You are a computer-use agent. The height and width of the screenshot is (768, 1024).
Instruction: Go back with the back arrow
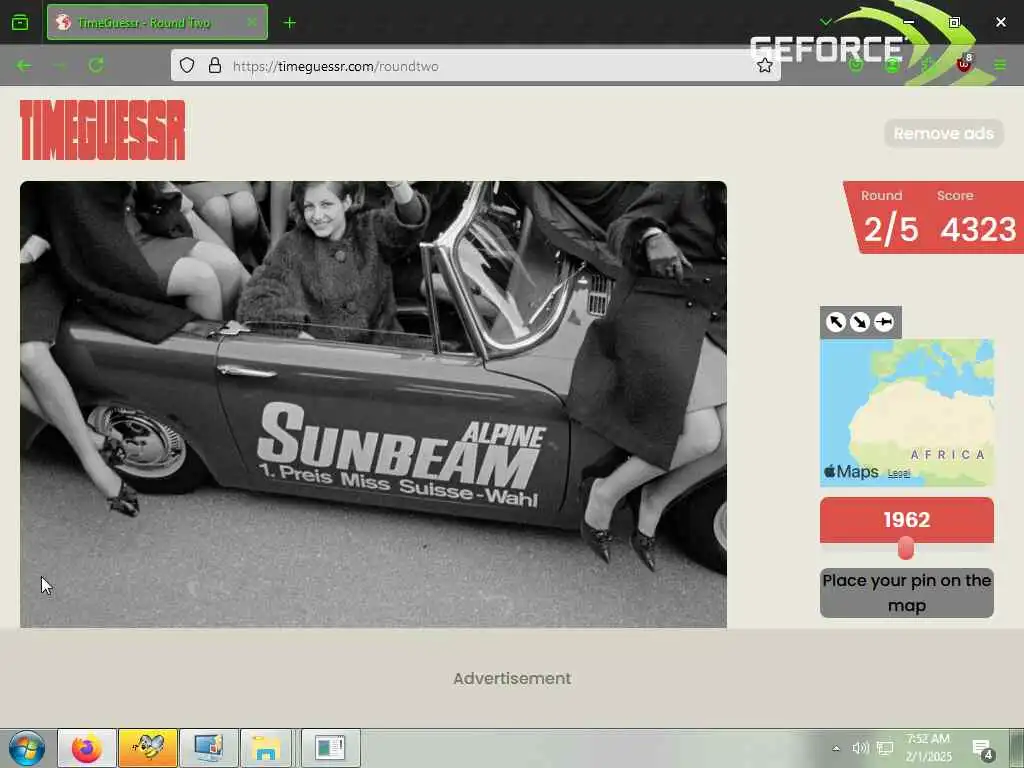(24, 65)
